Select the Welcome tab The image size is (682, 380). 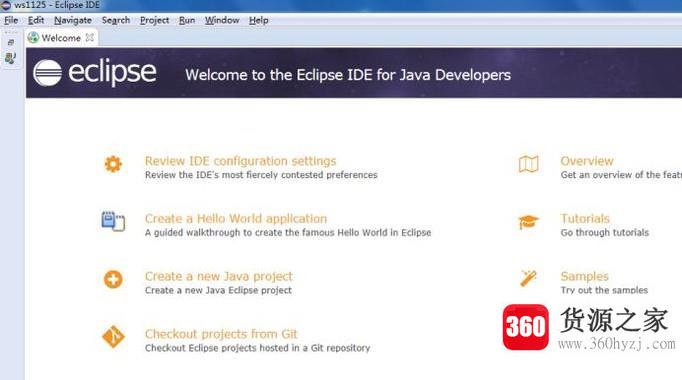click(x=61, y=38)
